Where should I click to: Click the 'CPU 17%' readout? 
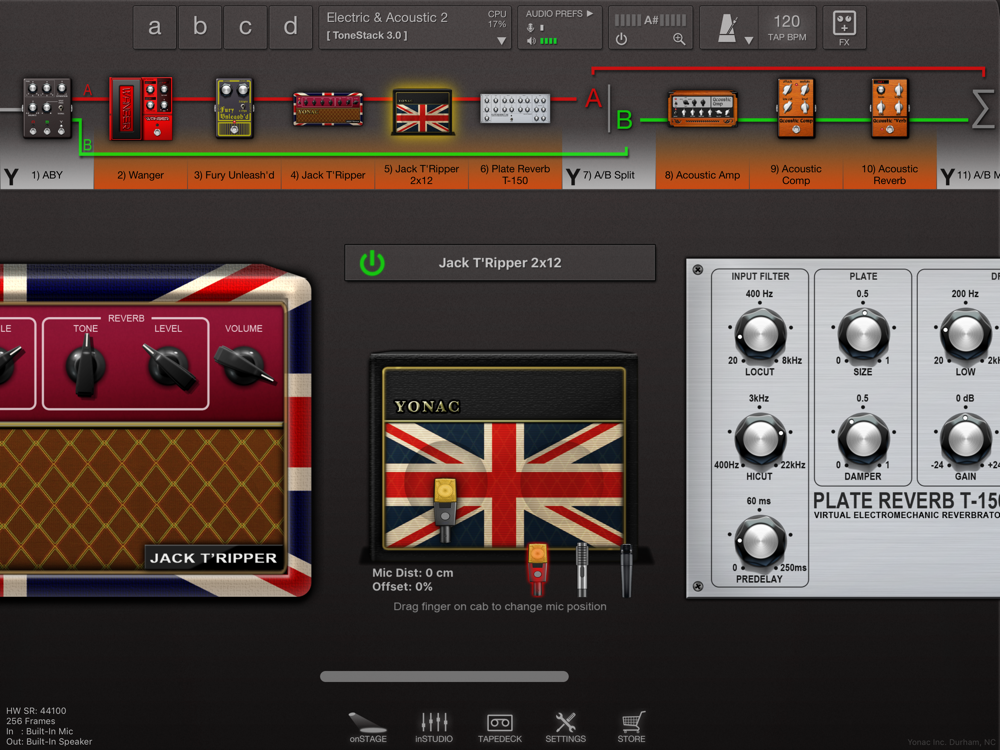pos(497,19)
